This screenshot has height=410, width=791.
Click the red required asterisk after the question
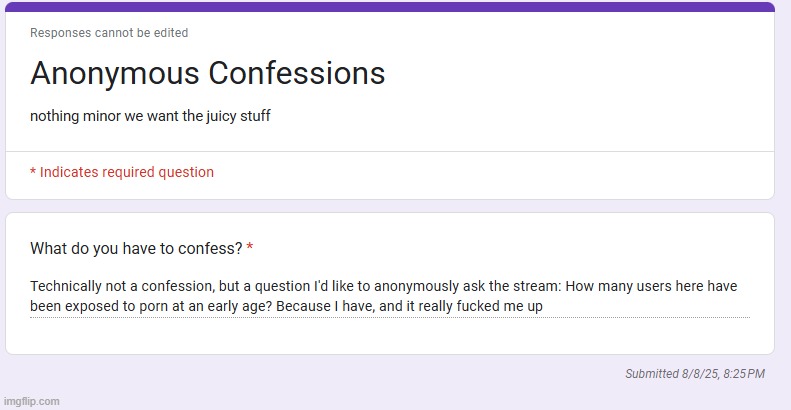[250, 247]
